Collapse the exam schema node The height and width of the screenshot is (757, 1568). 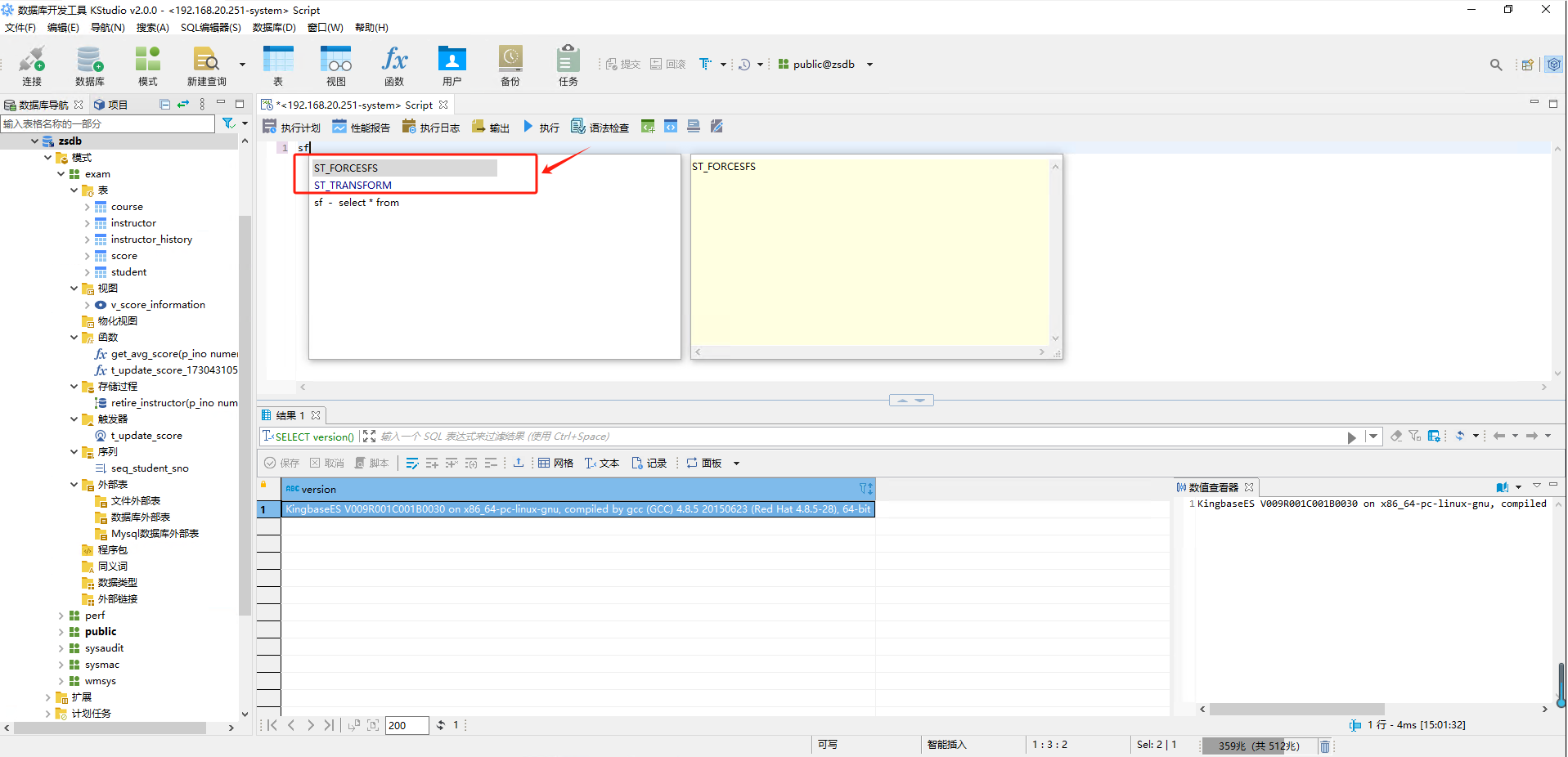pos(61,174)
